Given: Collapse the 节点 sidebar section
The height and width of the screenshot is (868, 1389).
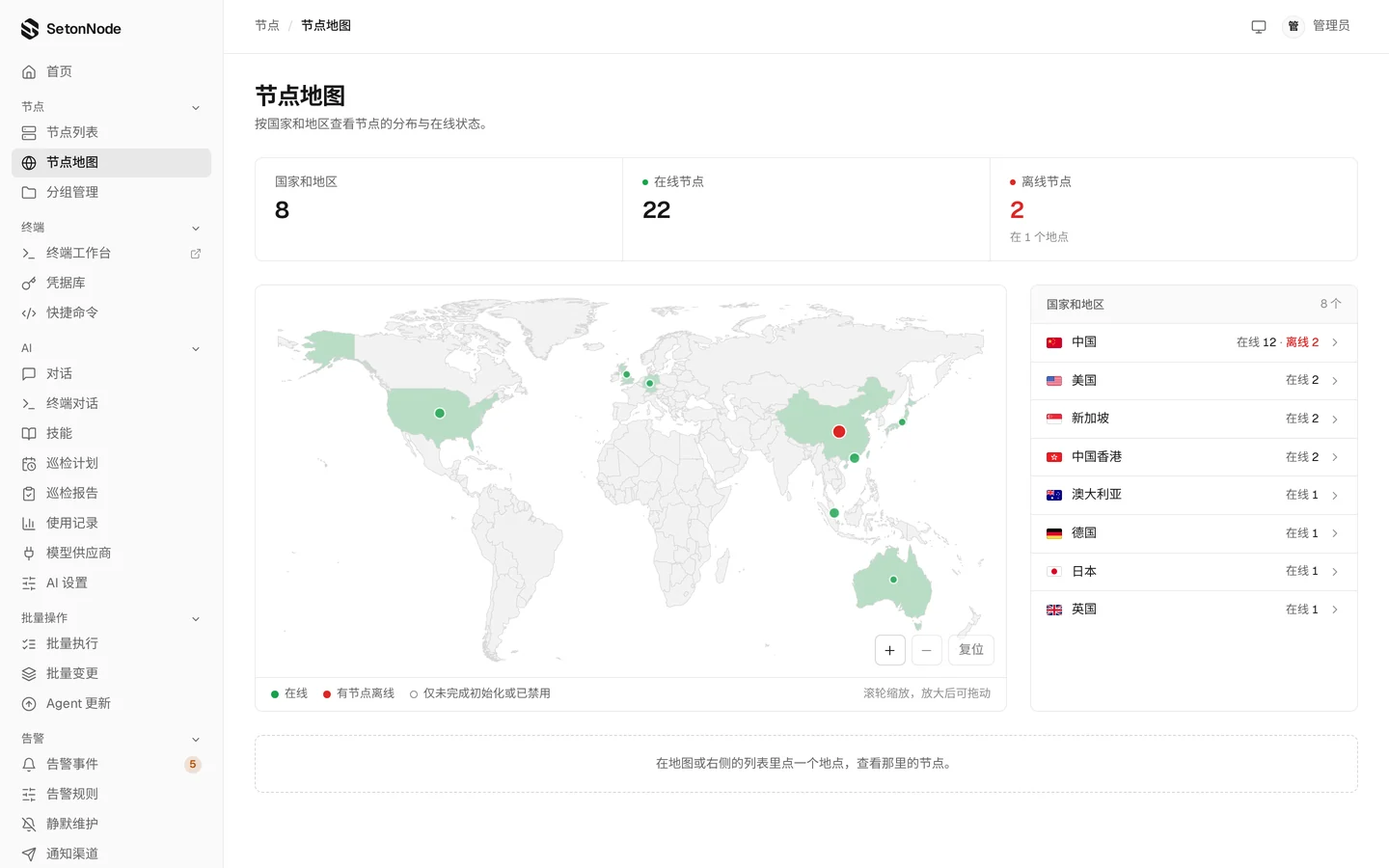Looking at the screenshot, I should coord(196,108).
